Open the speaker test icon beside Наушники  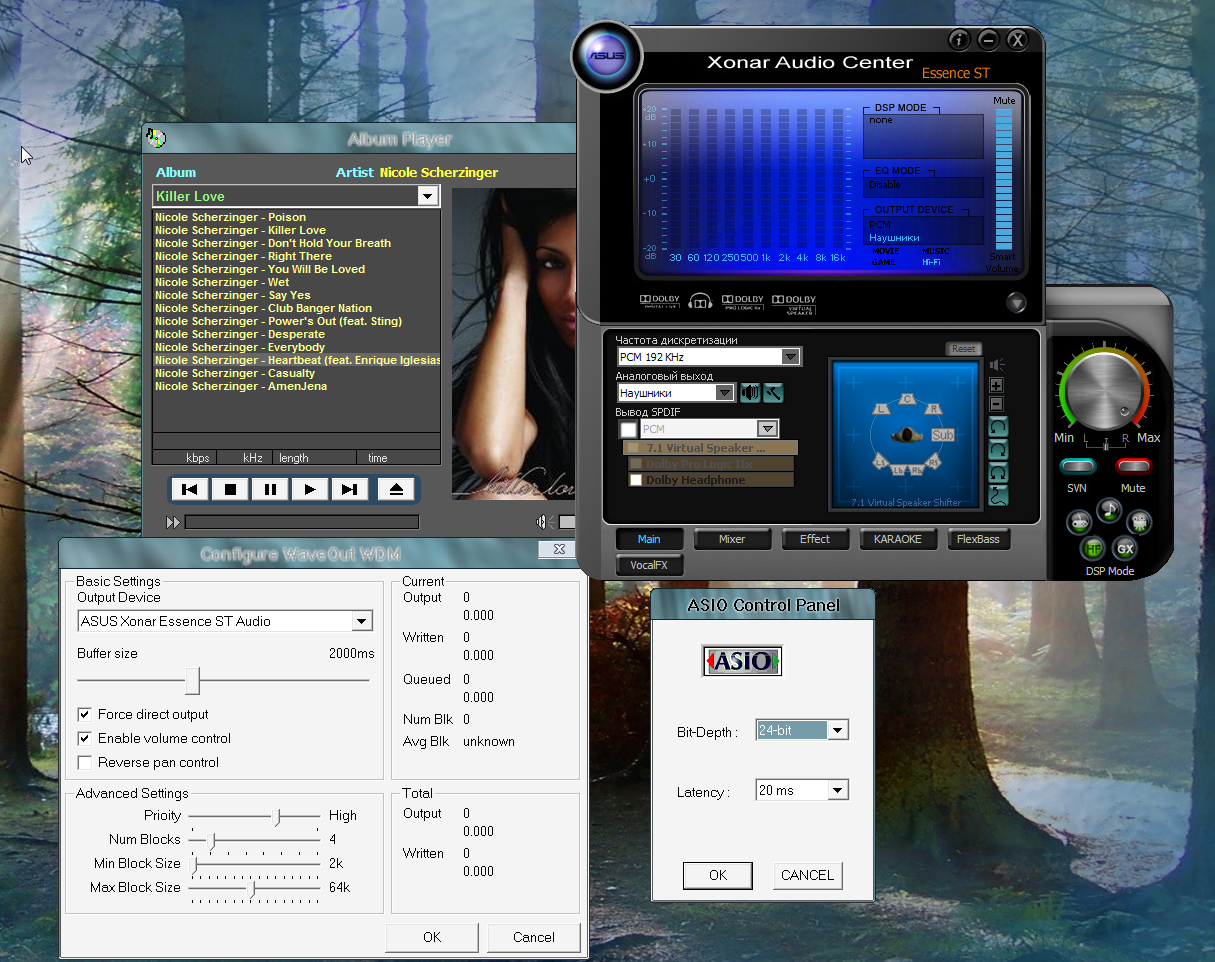[x=751, y=393]
